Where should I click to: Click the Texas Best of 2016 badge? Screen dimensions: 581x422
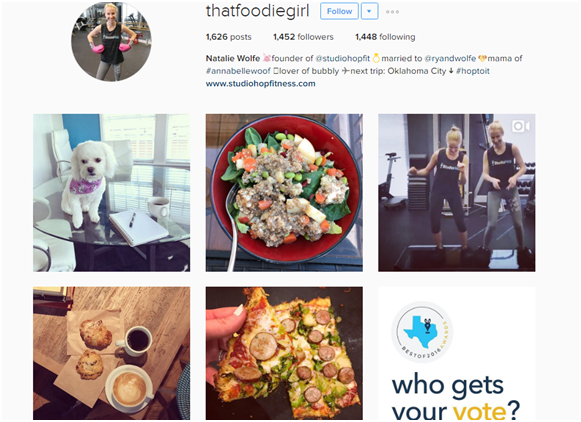pyautogui.click(x=422, y=332)
